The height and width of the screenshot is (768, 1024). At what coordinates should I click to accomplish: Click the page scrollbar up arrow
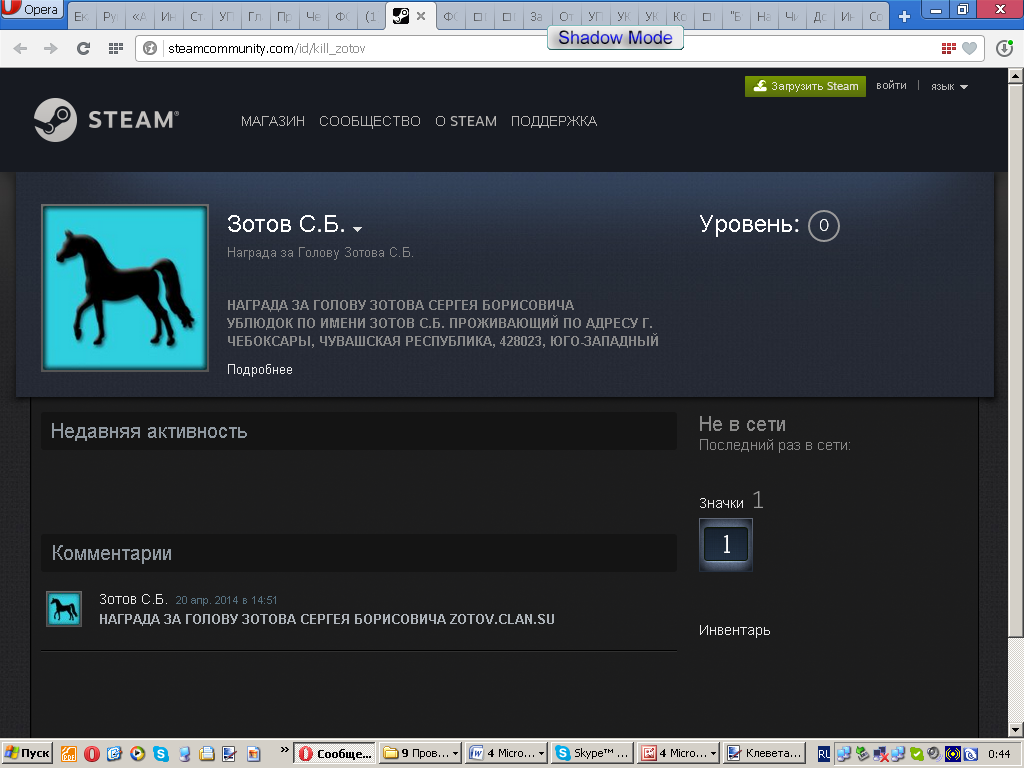[1016, 76]
